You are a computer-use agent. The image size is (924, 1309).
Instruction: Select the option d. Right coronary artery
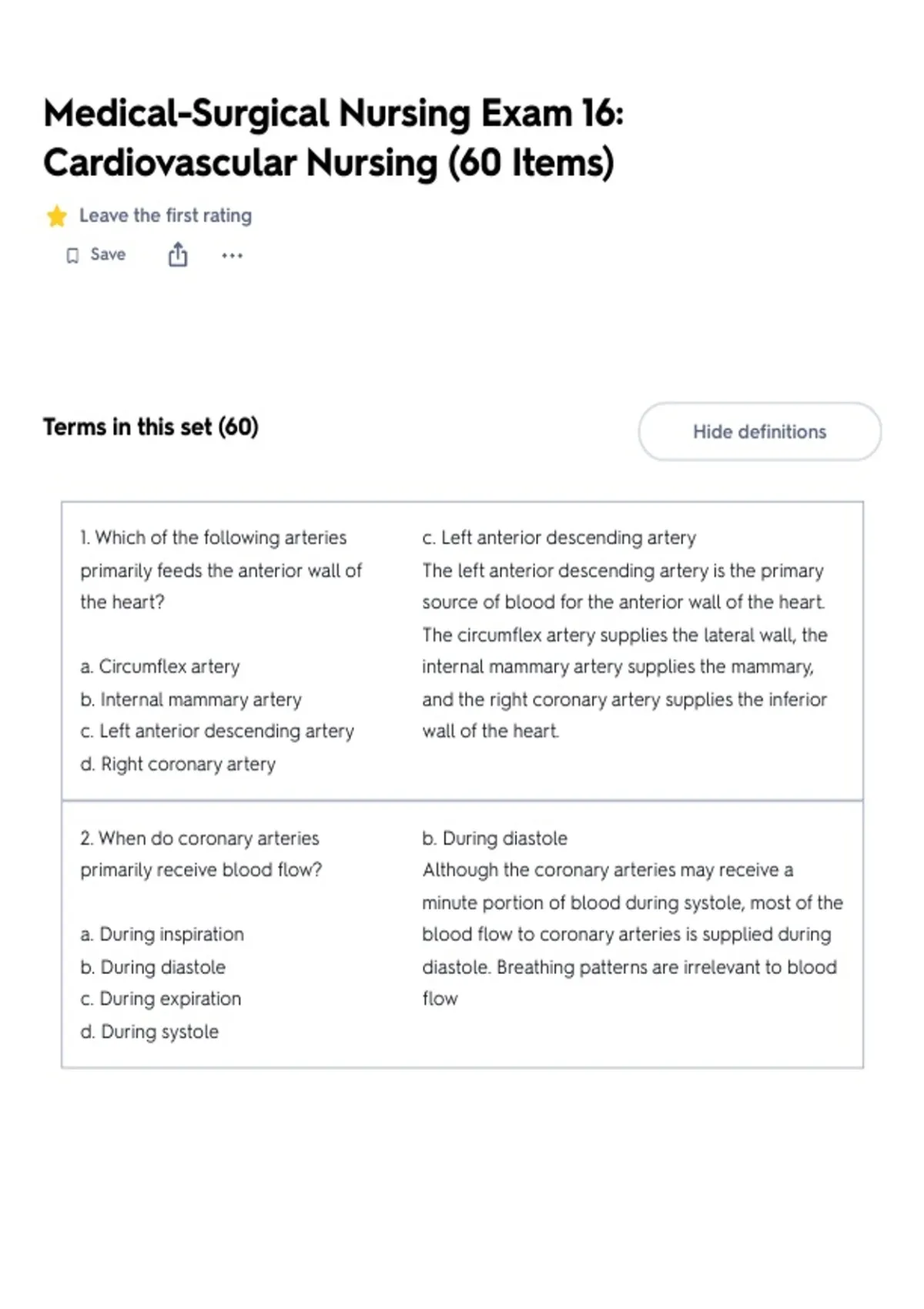coord(178,764)
